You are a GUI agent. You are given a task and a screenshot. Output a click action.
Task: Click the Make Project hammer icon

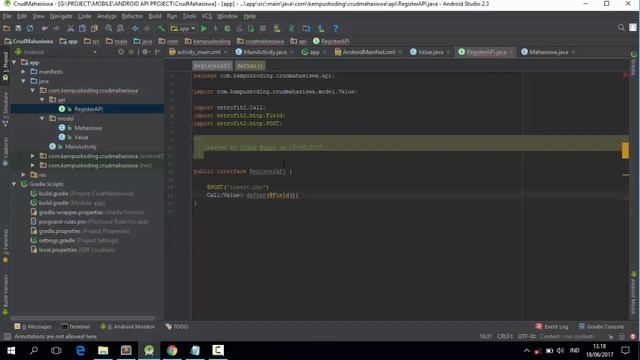click(162, 28)
